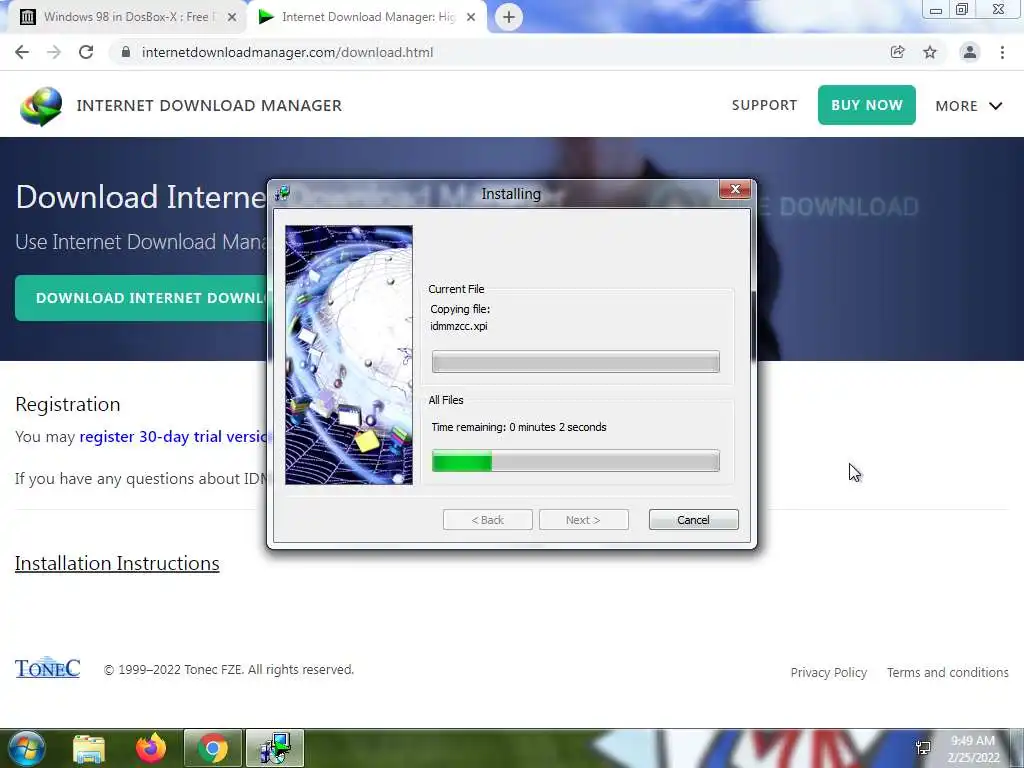Screen dimensions: 1024x768
Task: Click DOWNLOAD INTERNET DOWNLOAD MANAGER button
Action: click(x=142, y=298)
